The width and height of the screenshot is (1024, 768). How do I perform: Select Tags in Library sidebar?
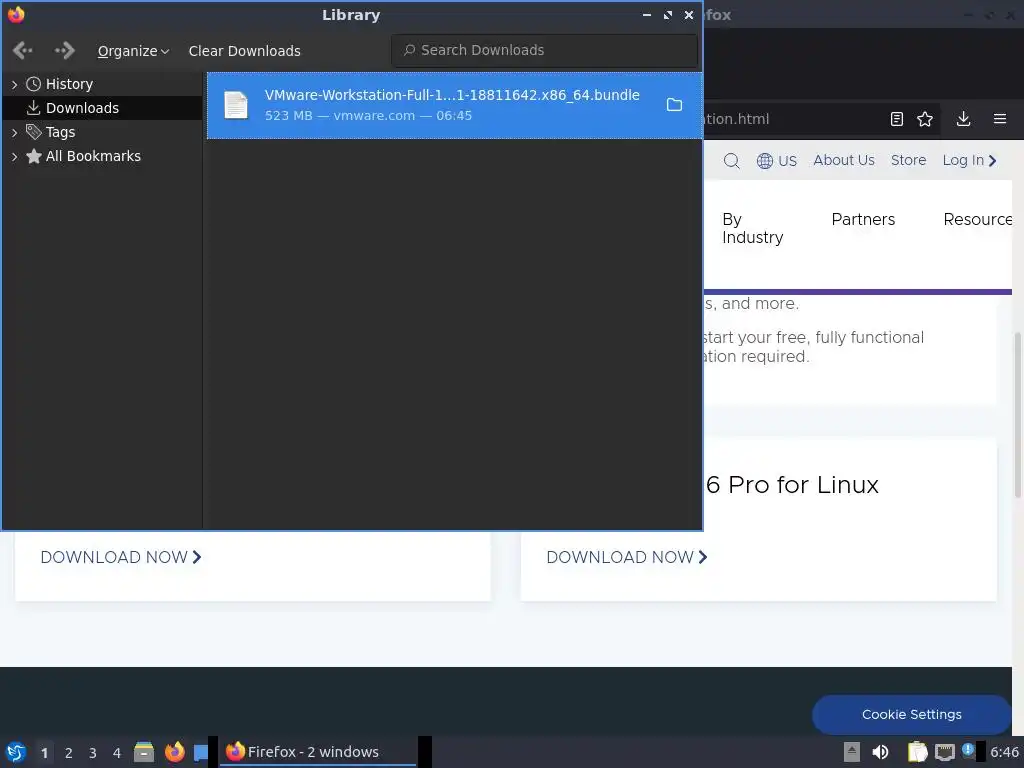pos(60,132)
